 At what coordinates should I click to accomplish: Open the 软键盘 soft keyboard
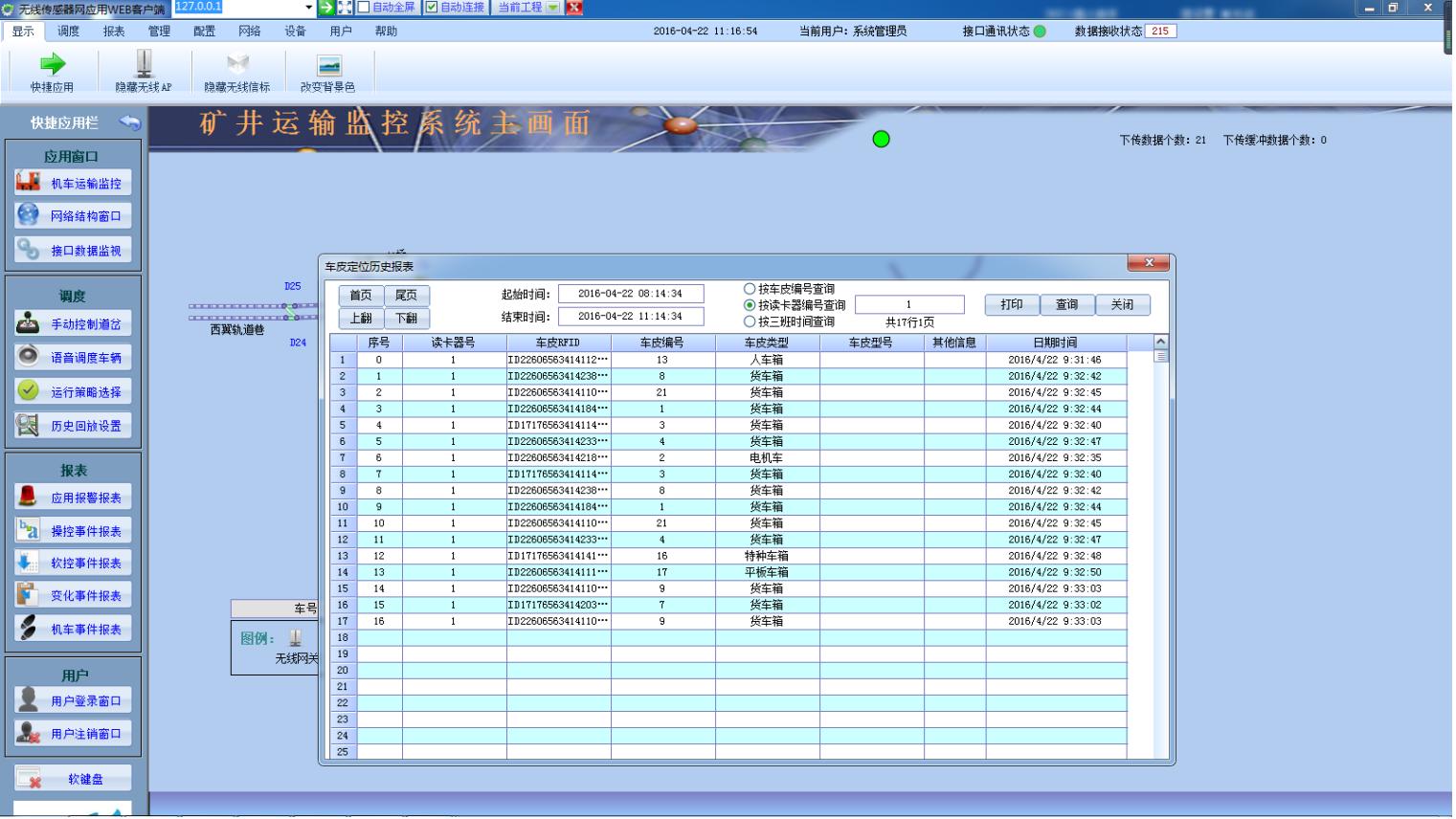click(73, 779)
